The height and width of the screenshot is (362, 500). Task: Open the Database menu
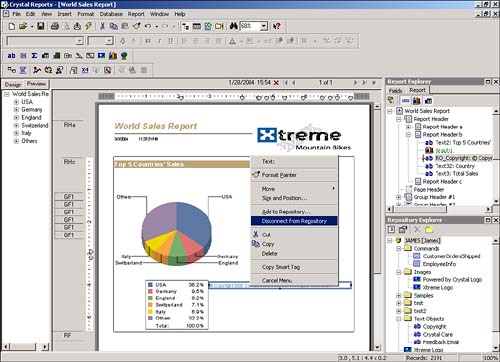(111, 14)
